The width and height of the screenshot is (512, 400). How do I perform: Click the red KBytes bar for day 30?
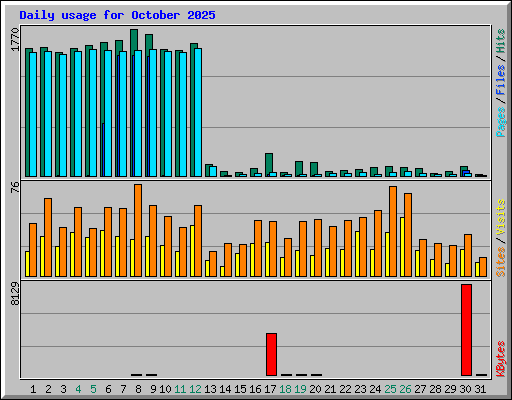pos(466,330)
